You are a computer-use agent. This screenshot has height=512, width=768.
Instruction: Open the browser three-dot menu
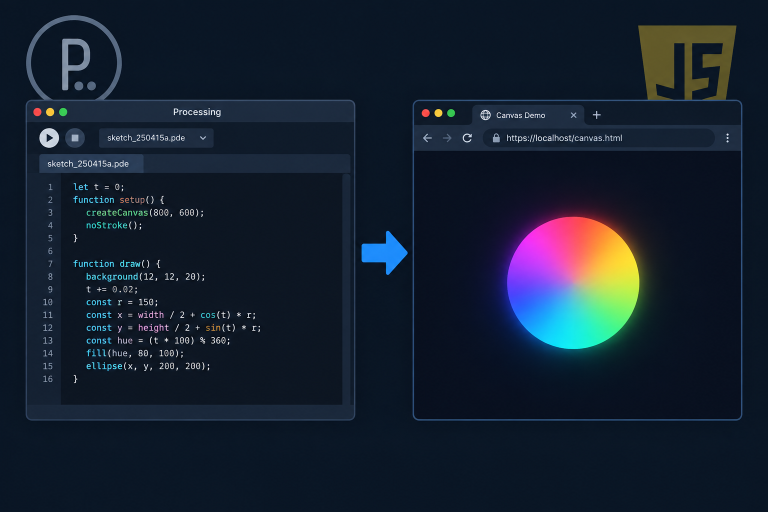pos(727,138)
